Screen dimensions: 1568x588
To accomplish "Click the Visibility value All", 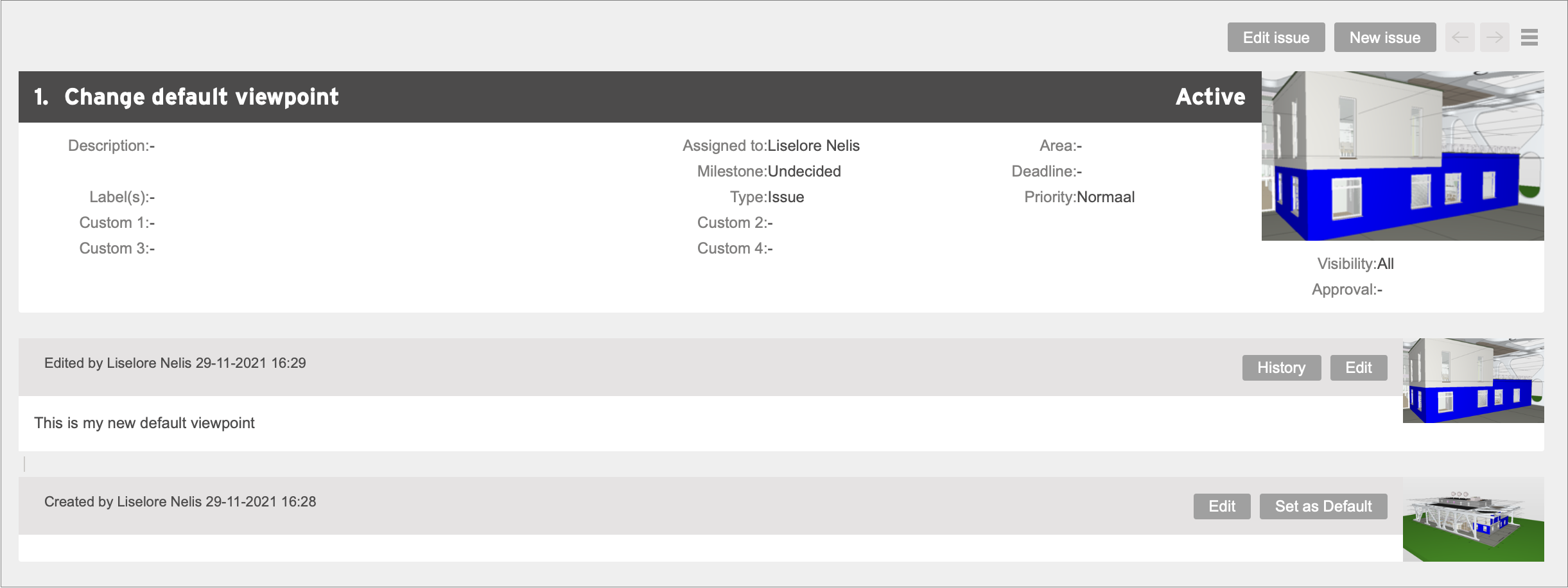I will coord(1386,264).
